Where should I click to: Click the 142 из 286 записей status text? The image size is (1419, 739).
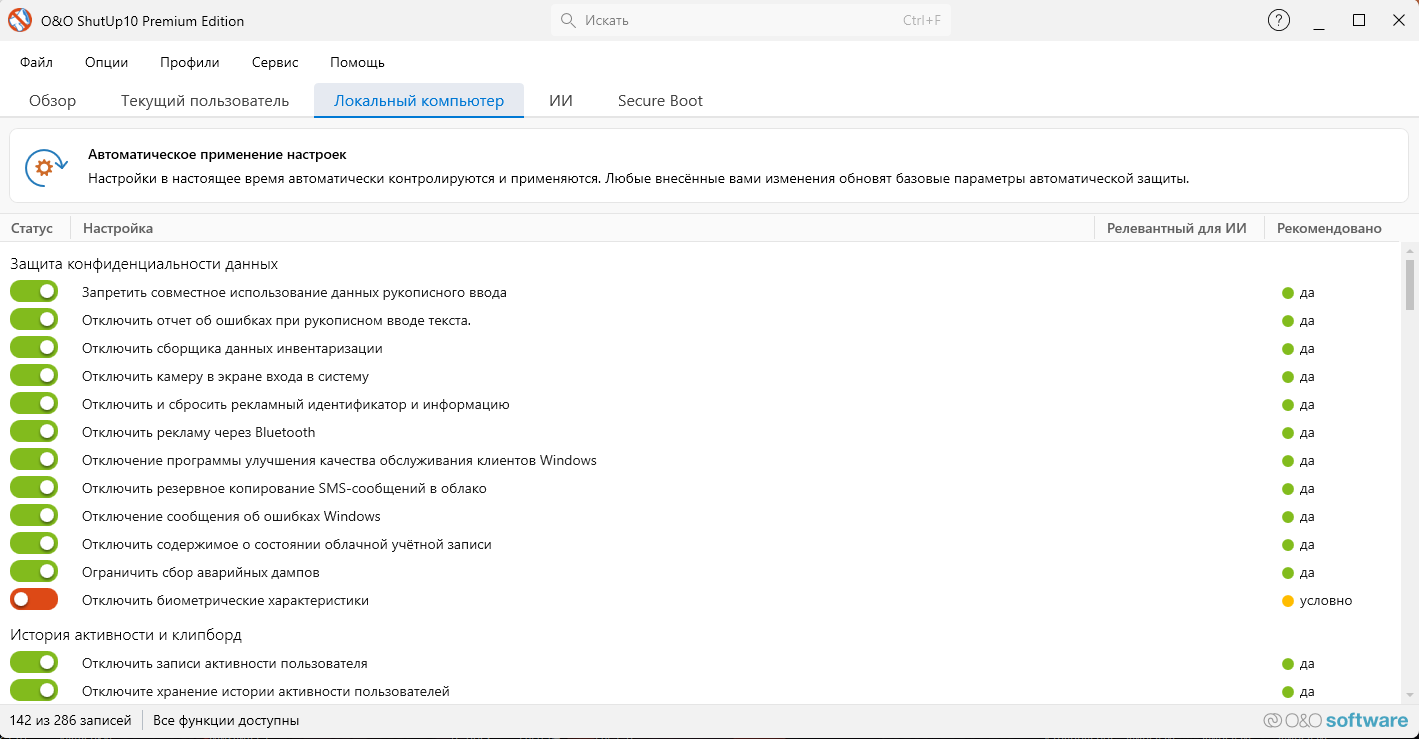coord(71,720)
